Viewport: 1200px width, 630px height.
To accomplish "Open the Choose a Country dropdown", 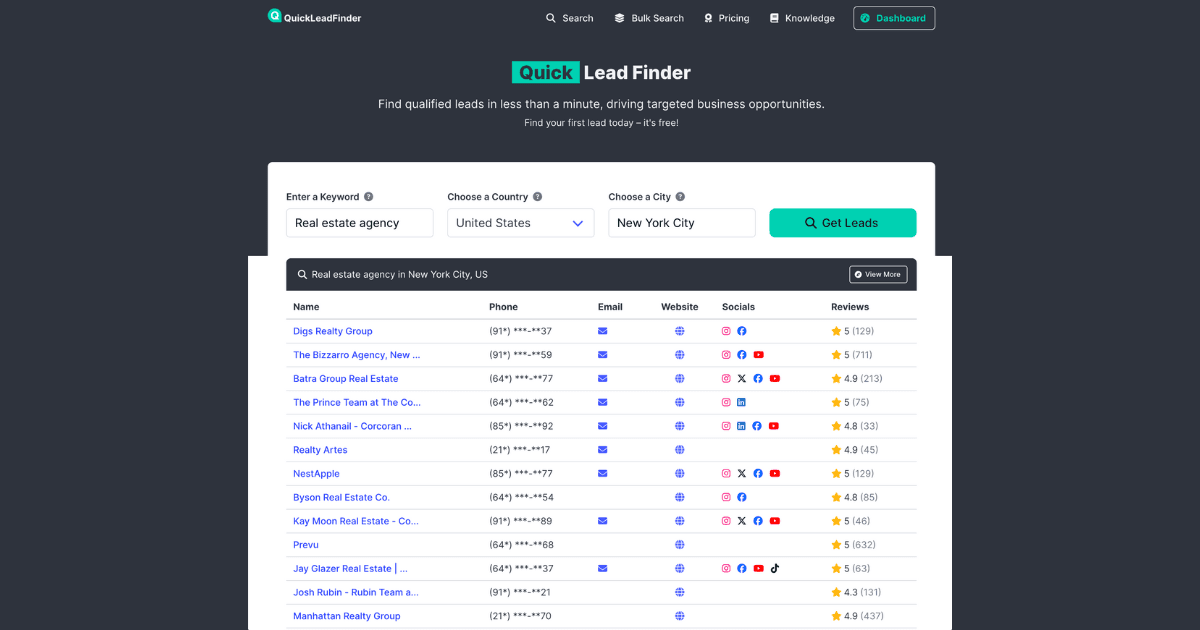I will click(521, 223).
